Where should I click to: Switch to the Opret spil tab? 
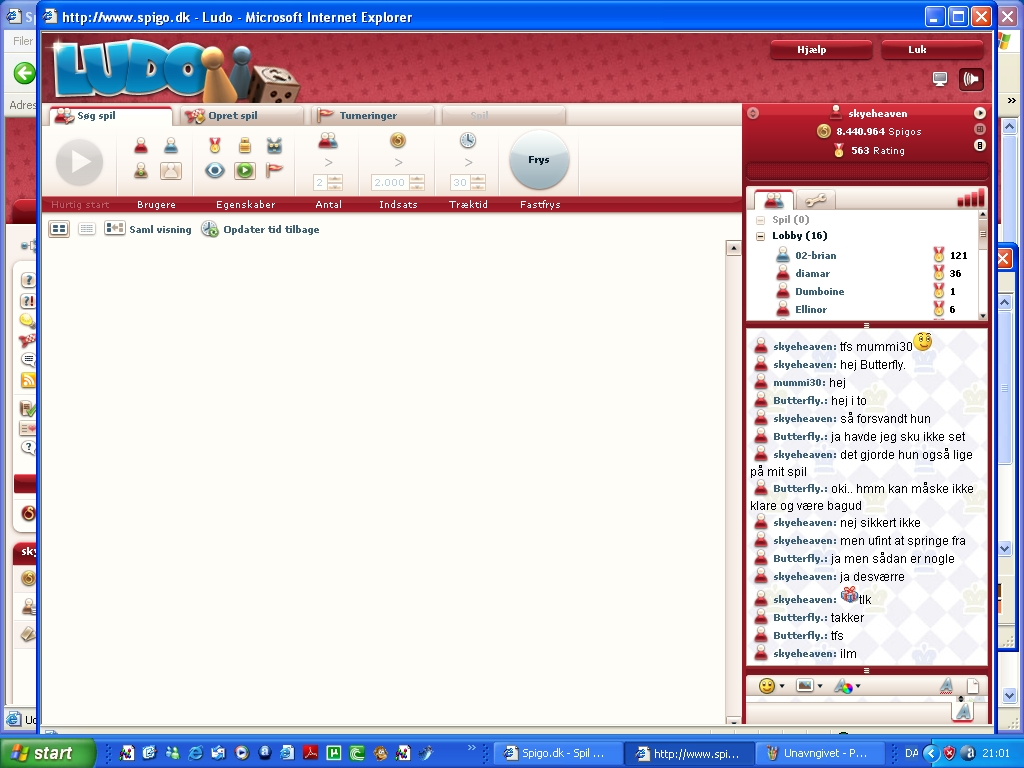[x=242, y=116]
